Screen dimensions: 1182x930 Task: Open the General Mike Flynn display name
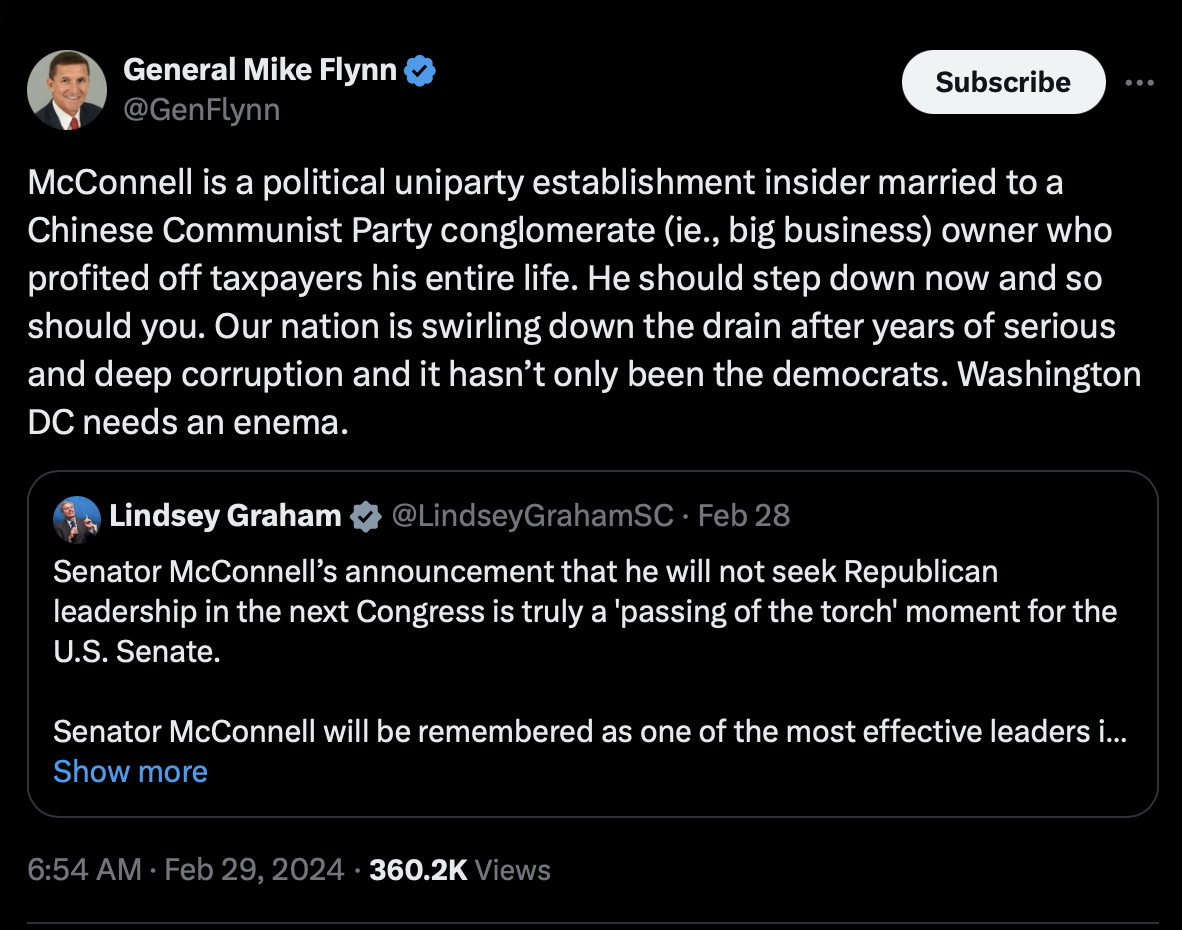point(260,71)
